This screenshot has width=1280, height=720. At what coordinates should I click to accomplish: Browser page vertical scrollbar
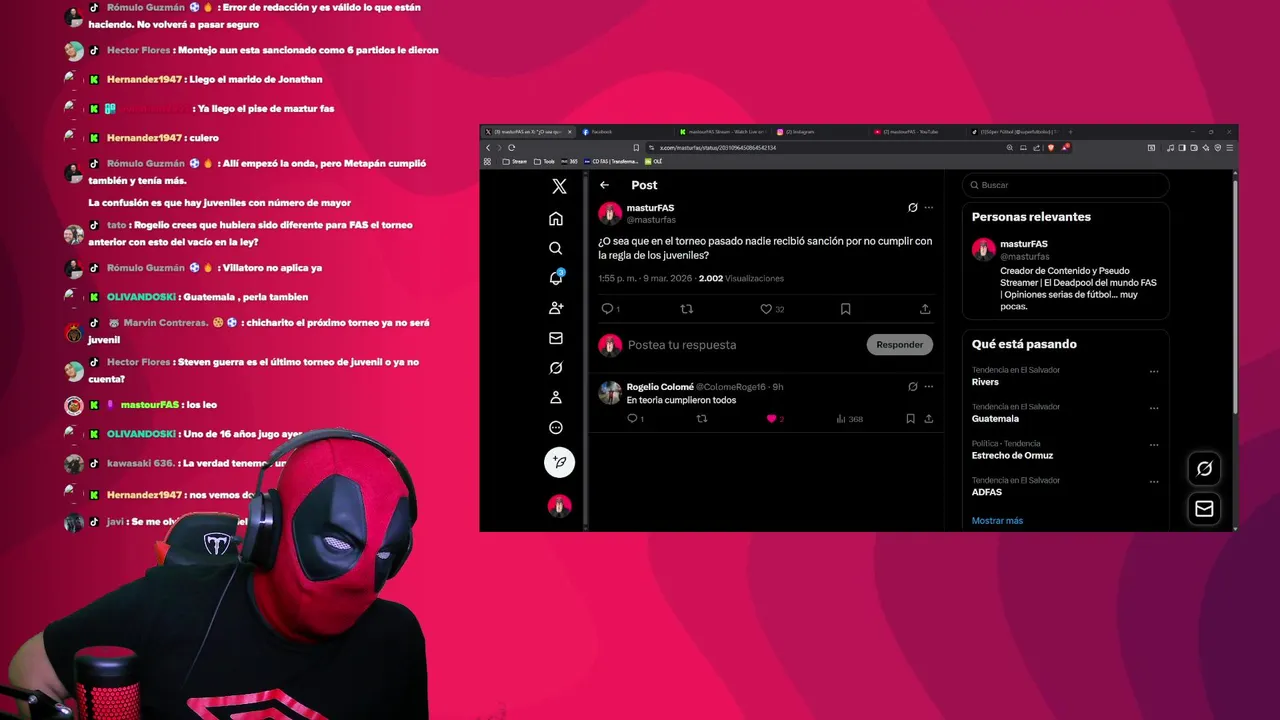tap(1235, 349)
